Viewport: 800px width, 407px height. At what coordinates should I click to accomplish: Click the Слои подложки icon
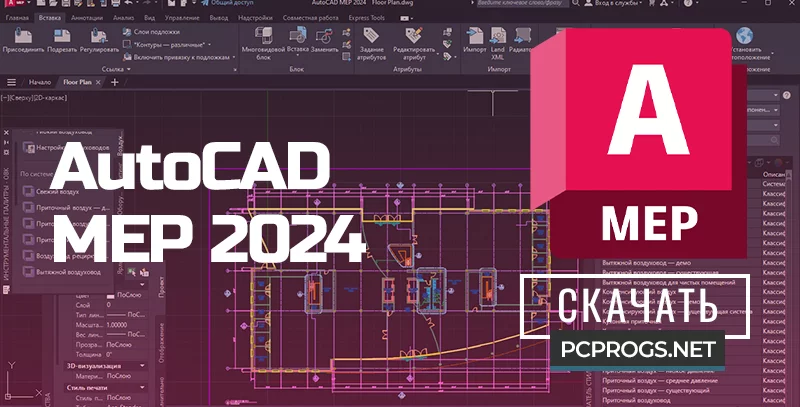127,32
